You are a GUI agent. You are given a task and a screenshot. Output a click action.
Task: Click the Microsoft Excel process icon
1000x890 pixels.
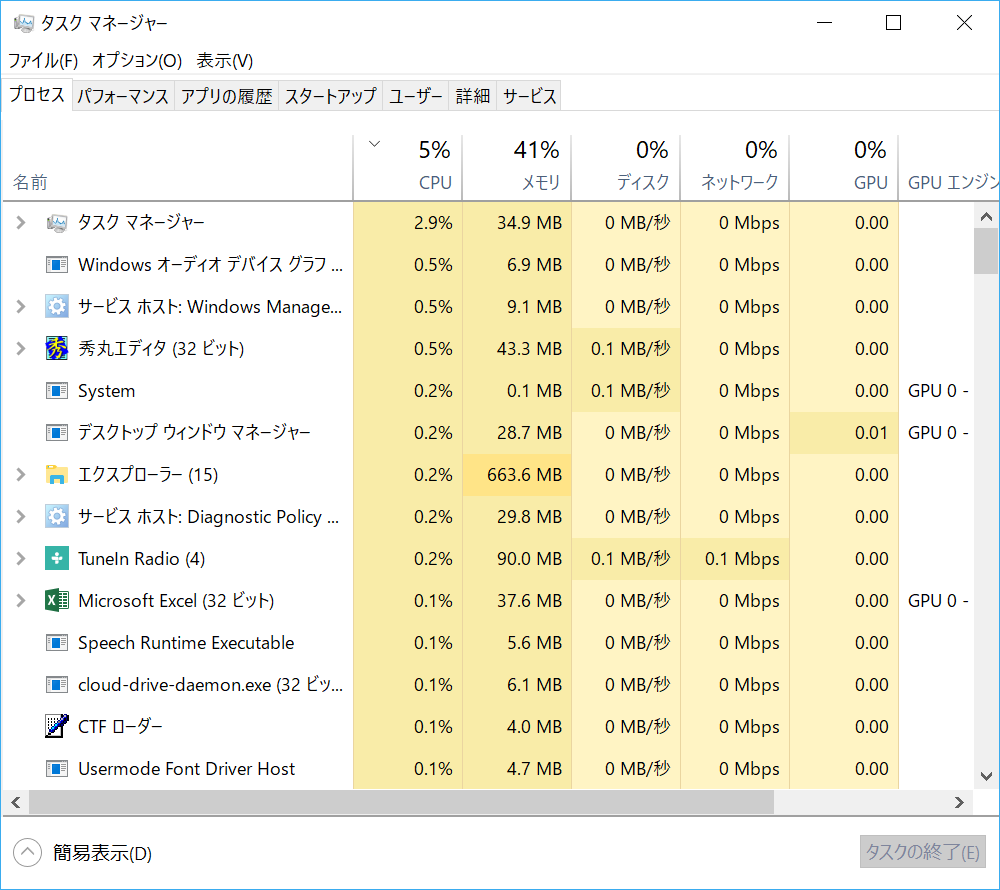(x=57, y=601)
